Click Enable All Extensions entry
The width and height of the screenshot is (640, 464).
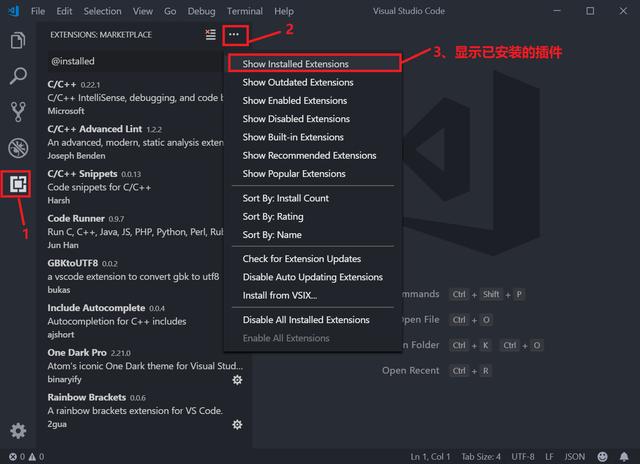[313, 338]
